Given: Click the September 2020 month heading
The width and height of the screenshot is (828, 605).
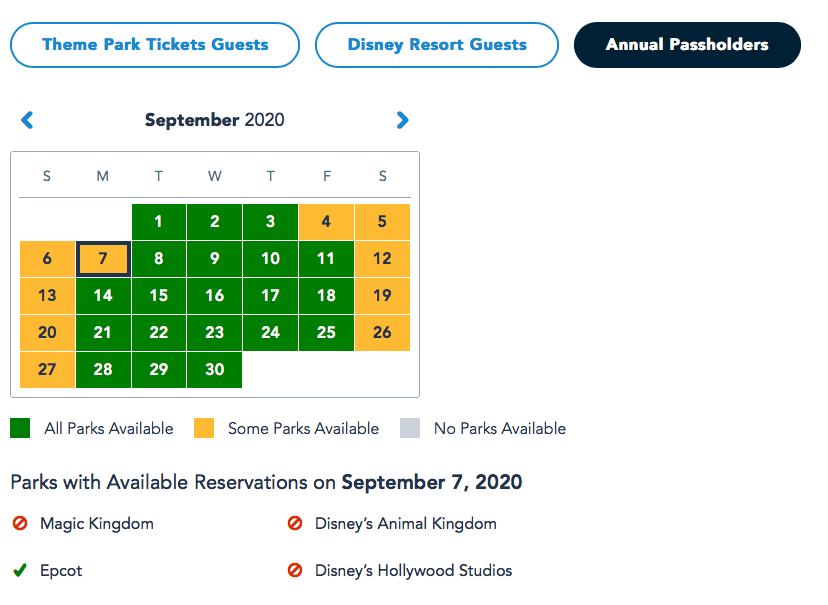Looking at the screenshot, I should tap(214, 121).
